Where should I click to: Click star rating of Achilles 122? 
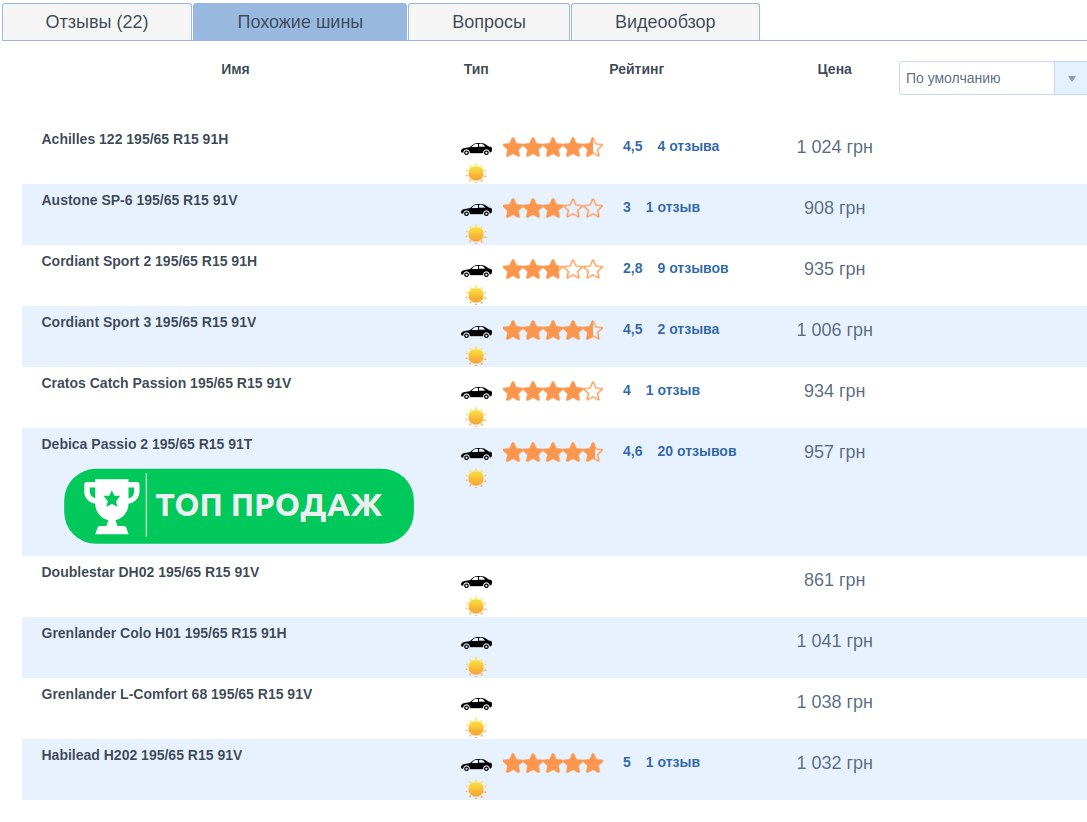[553, 147]
